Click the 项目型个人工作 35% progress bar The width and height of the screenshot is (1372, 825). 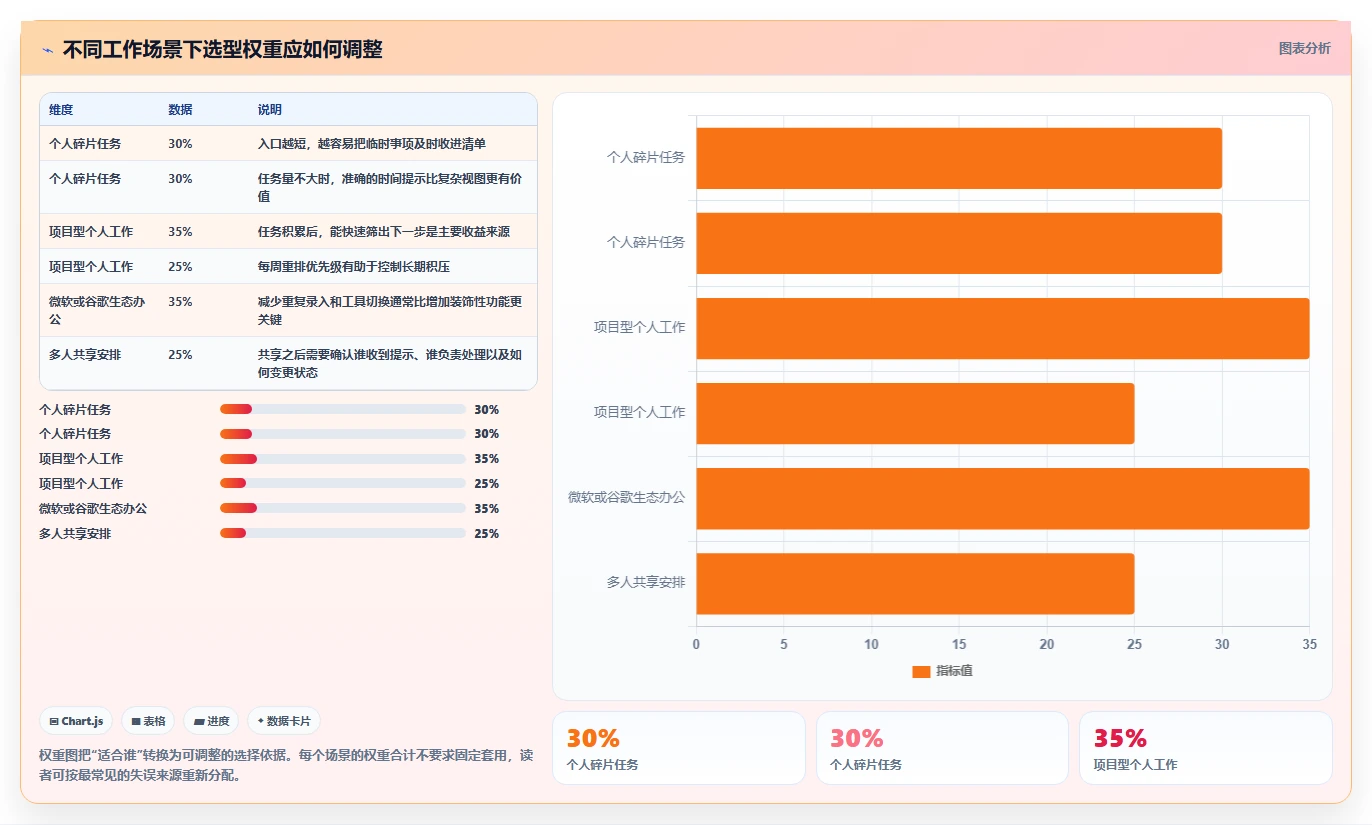[x=343, y=459]
